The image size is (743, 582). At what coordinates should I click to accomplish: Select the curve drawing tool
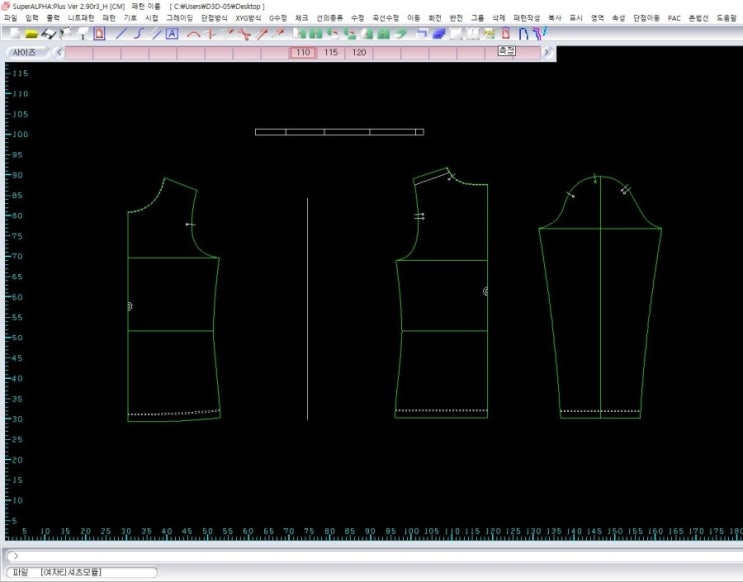pos(138,33)
